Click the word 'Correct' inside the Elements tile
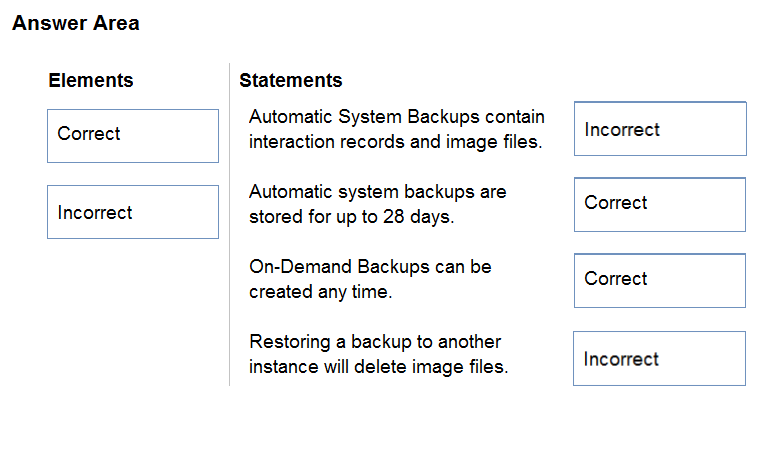 89,134
